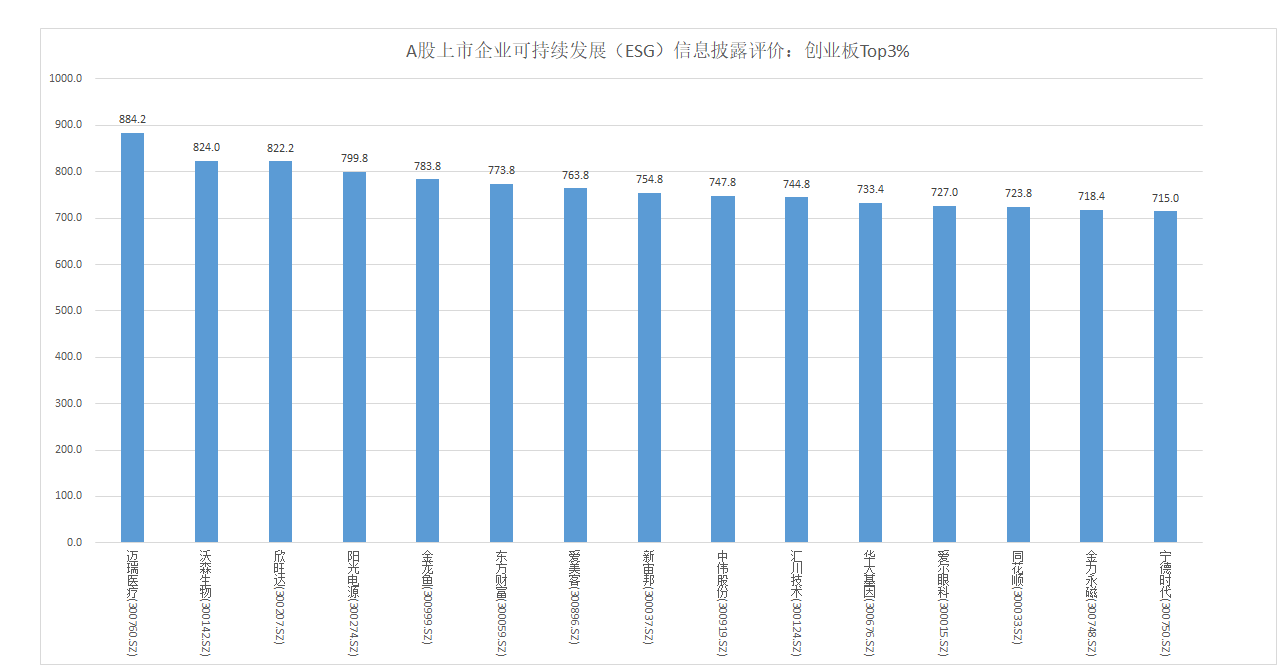Click the 799.8 data label

pyautogui.click(x=354, y=158)
